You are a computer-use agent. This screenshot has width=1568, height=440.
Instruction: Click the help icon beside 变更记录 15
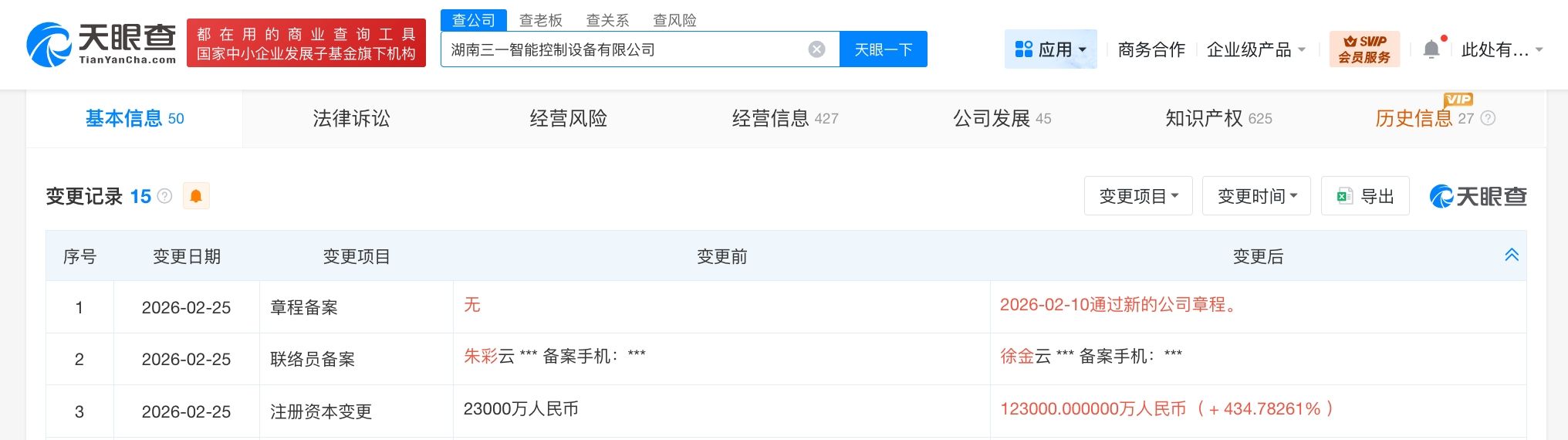[x=164, y=196]
